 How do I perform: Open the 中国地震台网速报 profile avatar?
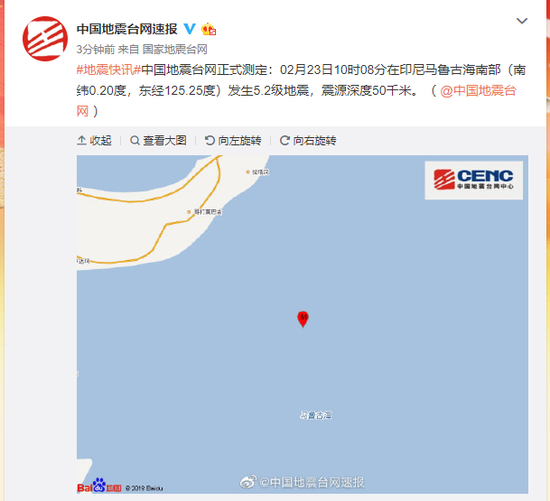click(x=45, y=39)
